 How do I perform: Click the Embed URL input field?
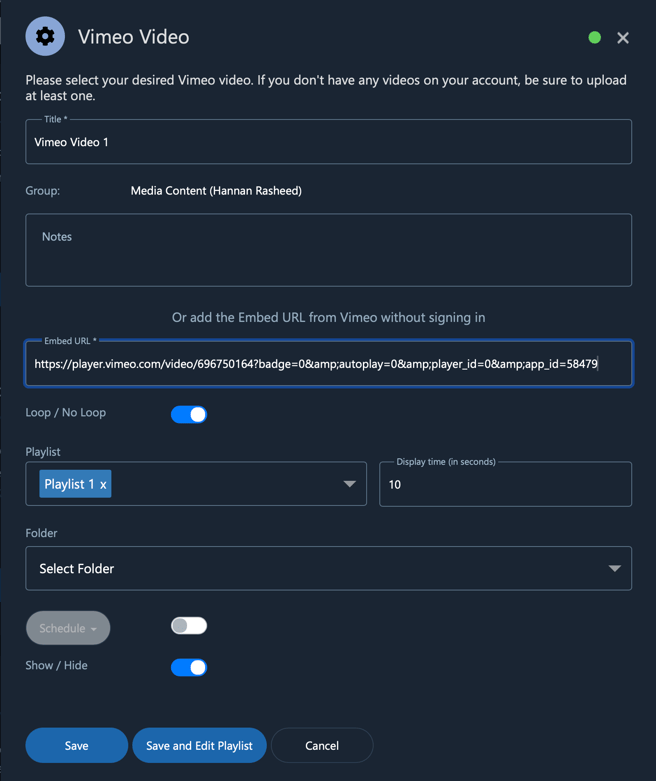point(328,364)
